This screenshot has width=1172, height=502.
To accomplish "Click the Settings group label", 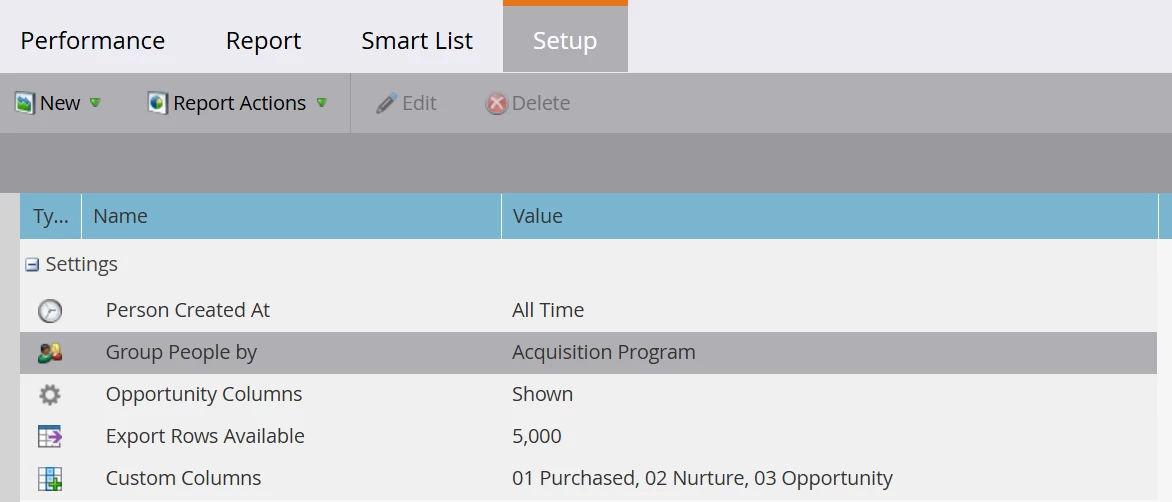I will click(81, 264).
